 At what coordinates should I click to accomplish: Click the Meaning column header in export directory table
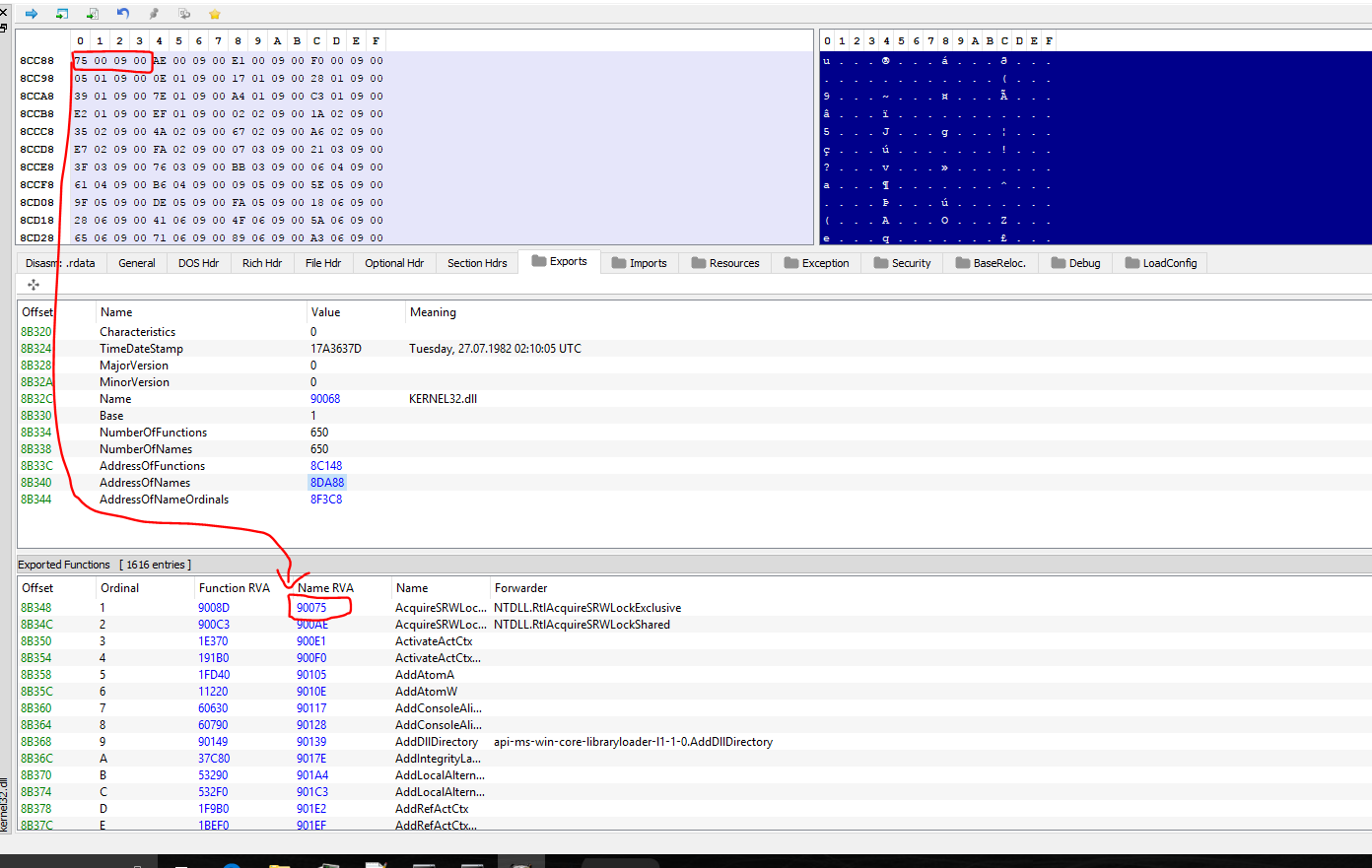pos(433,312)
